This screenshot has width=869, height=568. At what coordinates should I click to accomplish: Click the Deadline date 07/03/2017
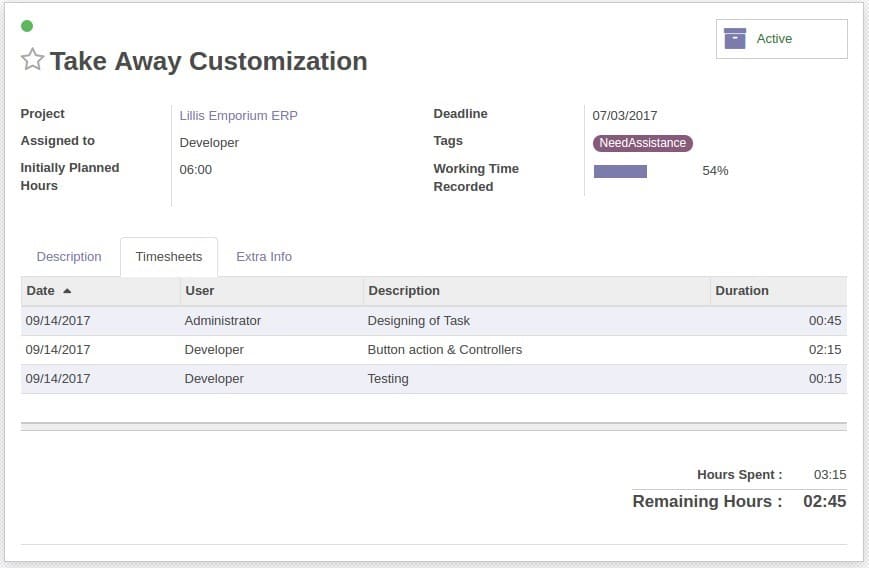[x=625, y=115]
